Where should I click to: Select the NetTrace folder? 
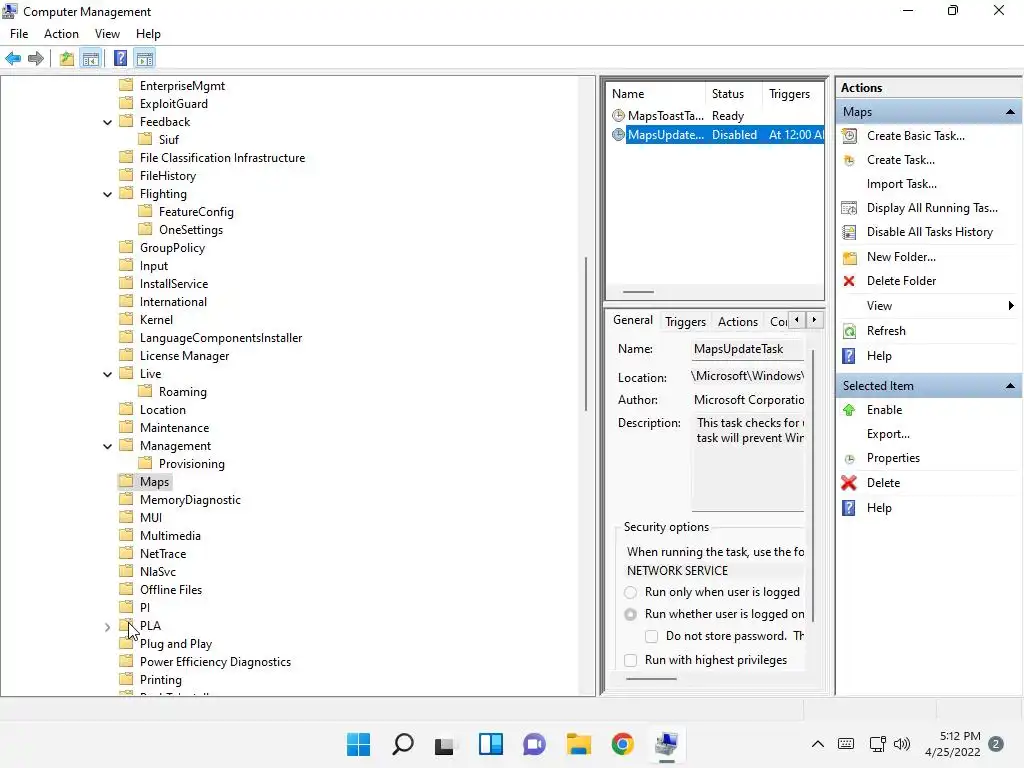pos(163,554)
